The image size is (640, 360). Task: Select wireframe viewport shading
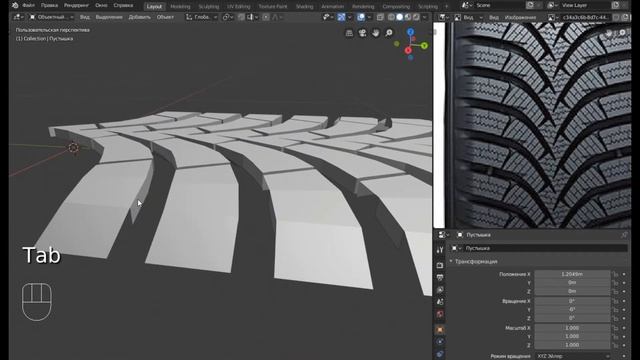click(x=391, y=17)
